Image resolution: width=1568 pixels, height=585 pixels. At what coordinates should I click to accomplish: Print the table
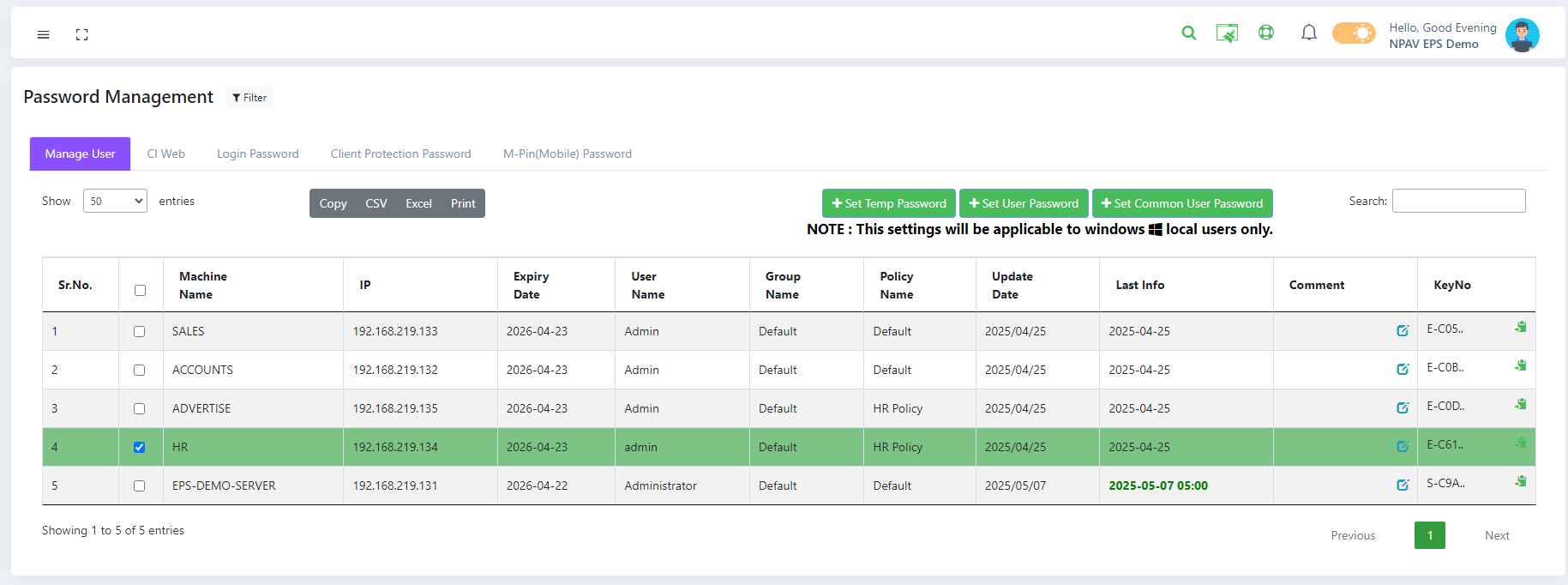[463, 203]
